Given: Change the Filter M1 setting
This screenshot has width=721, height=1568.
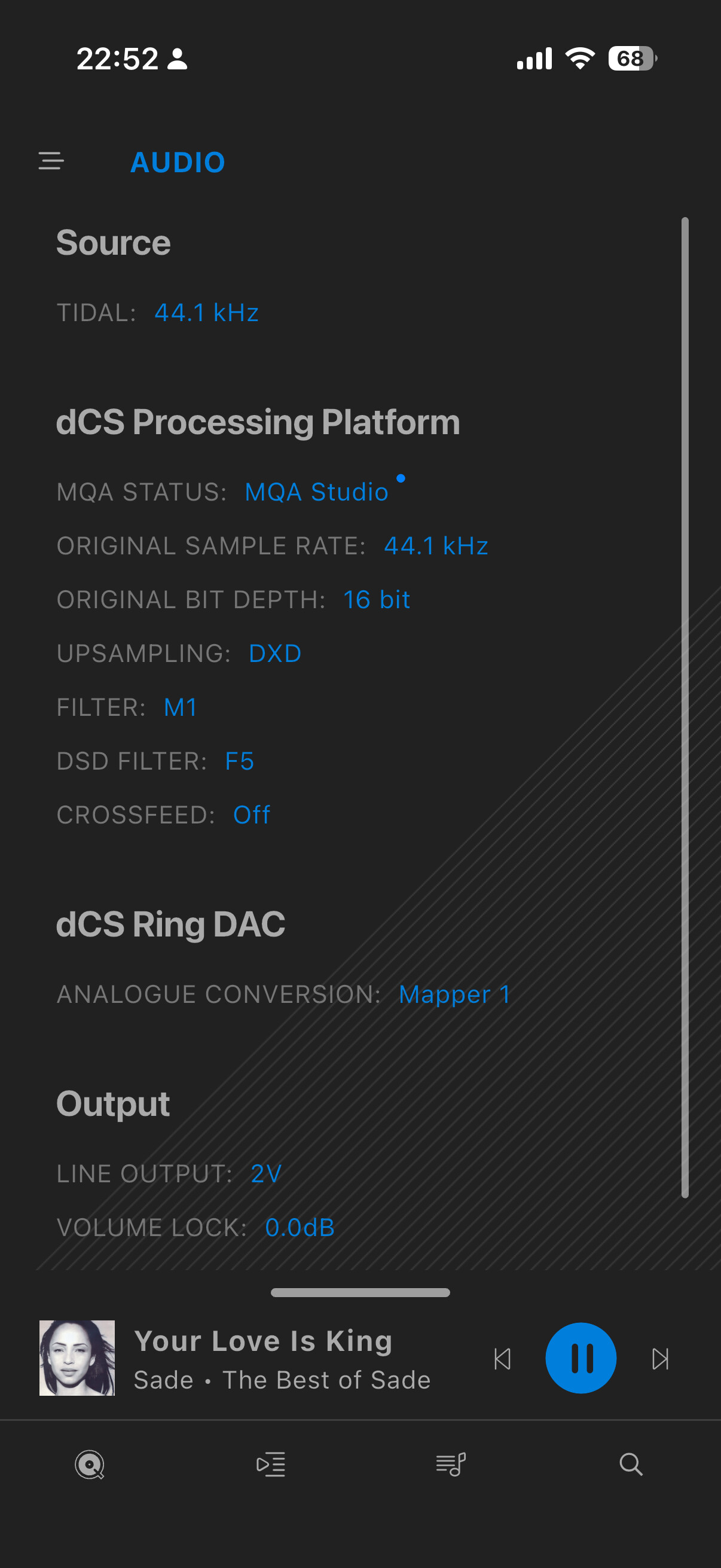Looking at the screenshot, I should pyautogui.click(x=181, y=707).
